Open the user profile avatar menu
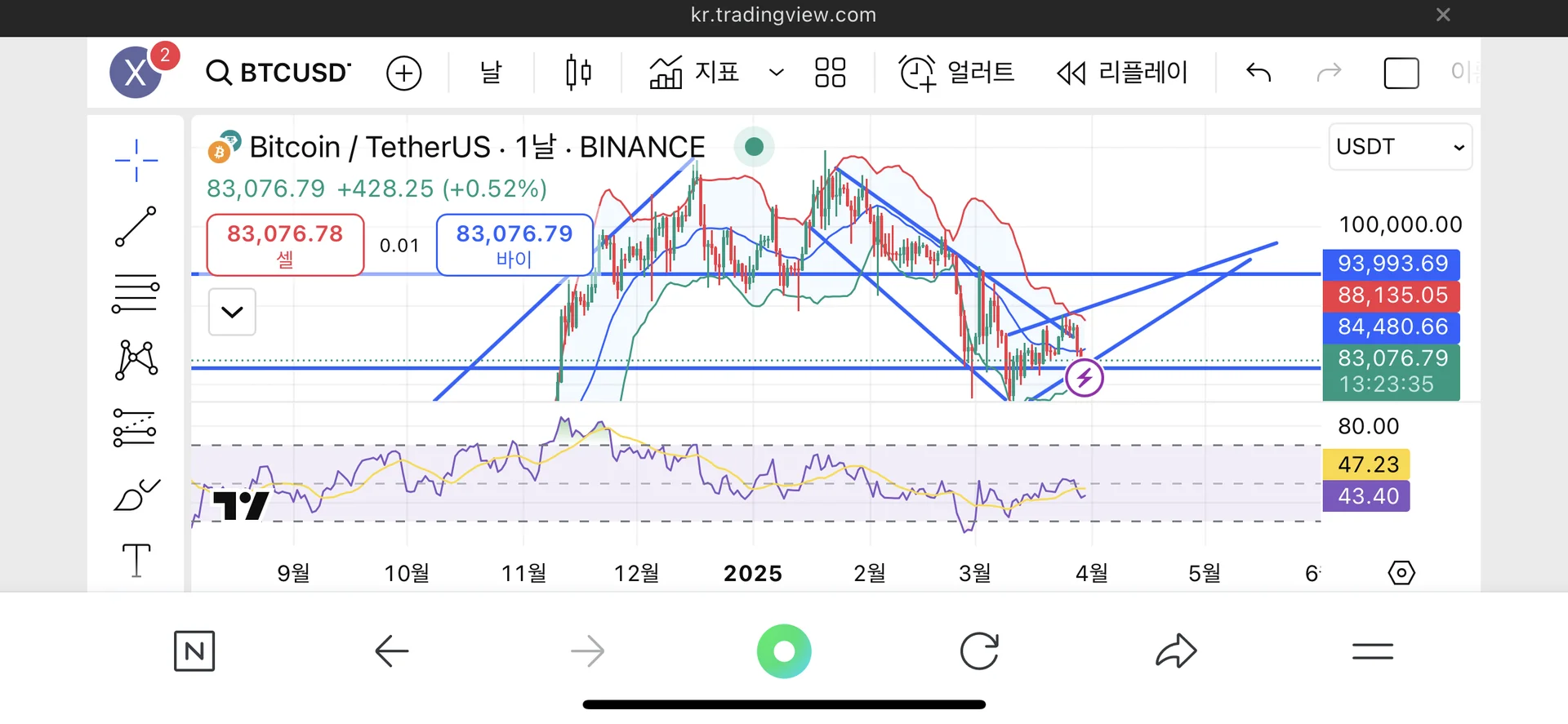The width and height of the screenshot is (1568, 724). 136,72
